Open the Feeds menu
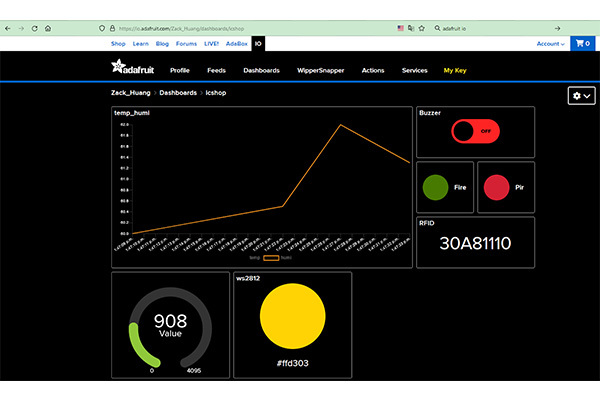600x400 pixels. click(x=216, y=71)
